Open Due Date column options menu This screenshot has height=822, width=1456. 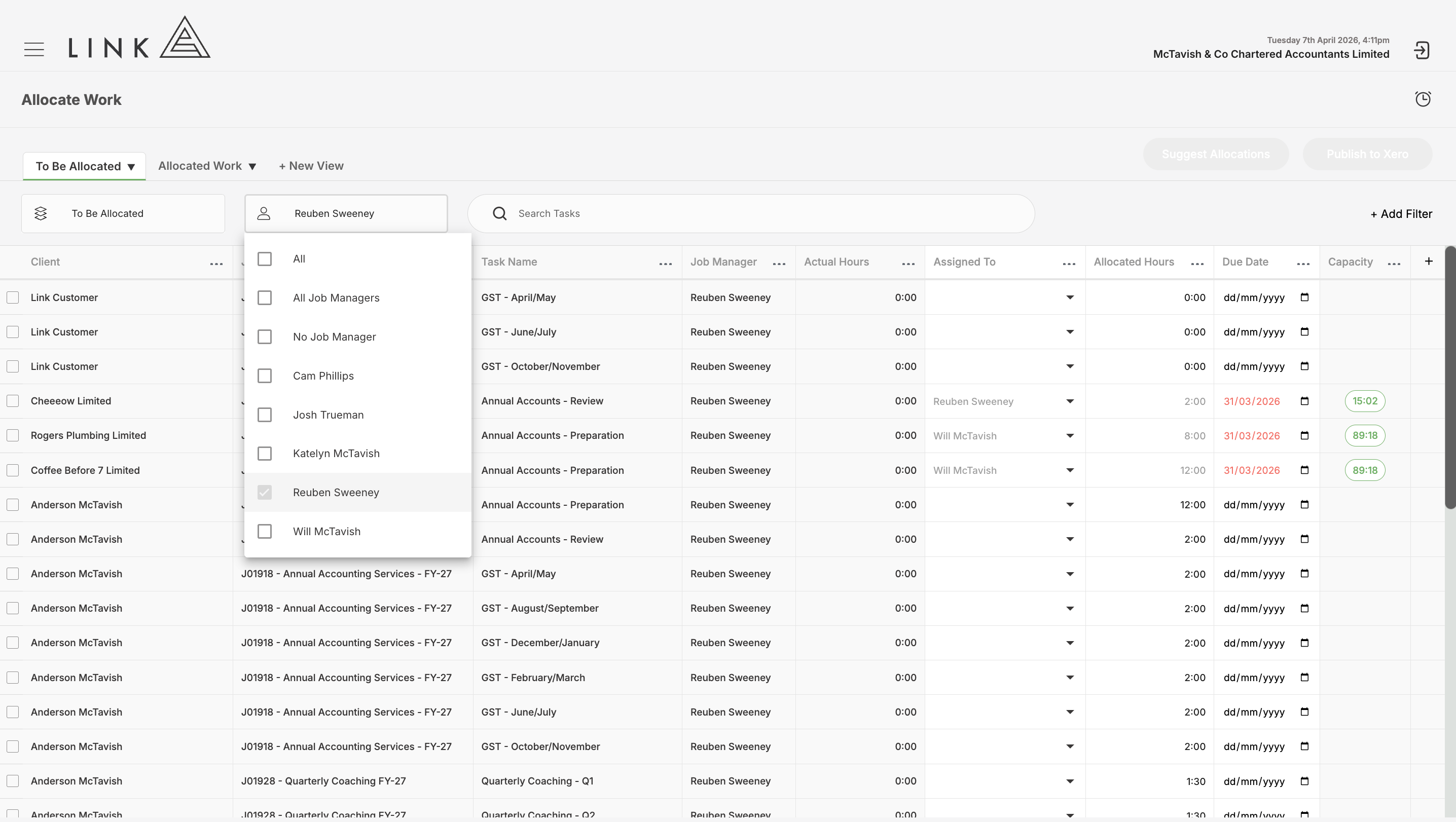[x=1303, y=263]
